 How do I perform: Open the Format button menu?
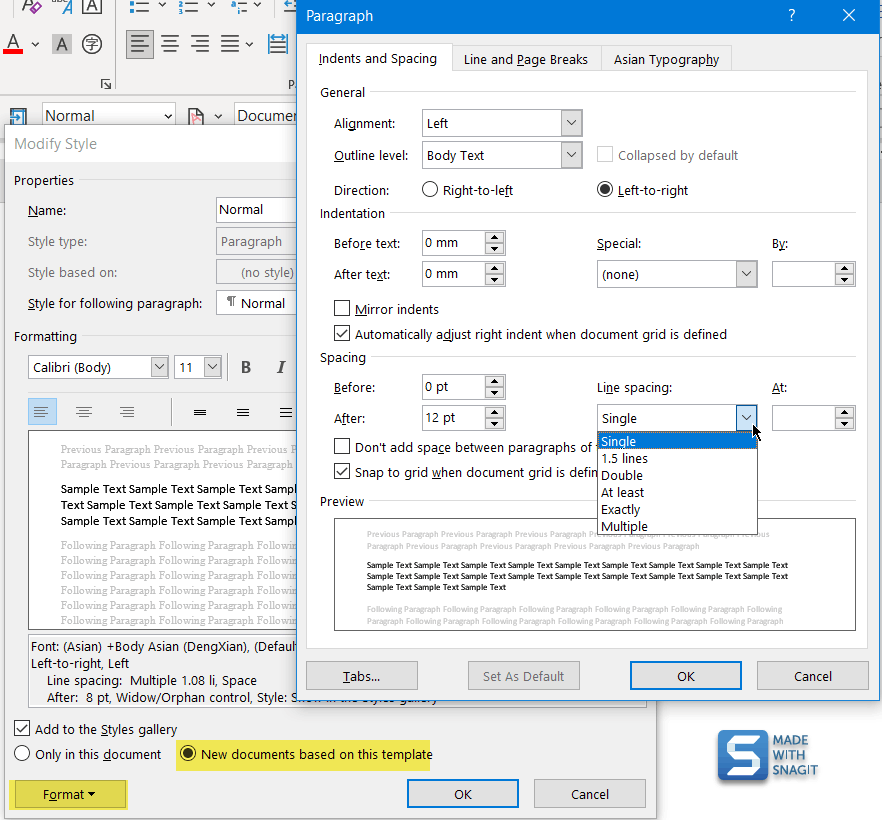pos(69,794)
